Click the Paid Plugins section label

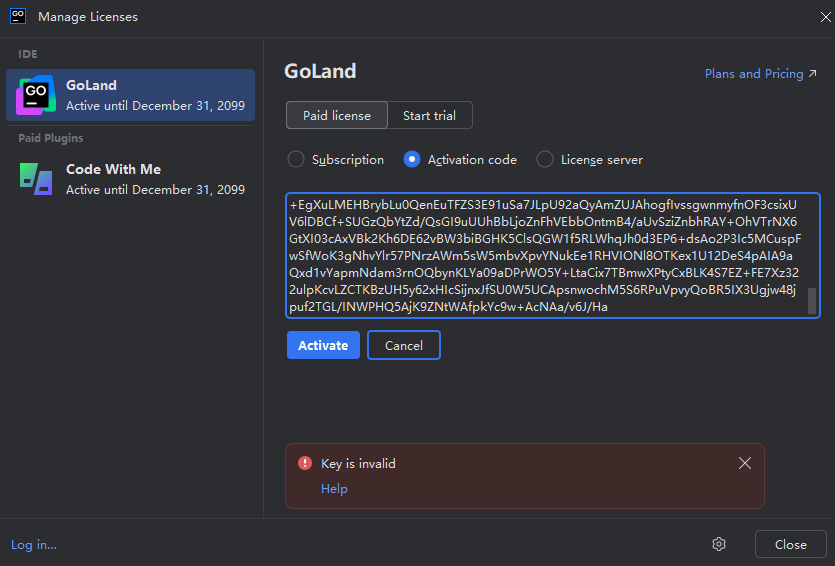51,138
